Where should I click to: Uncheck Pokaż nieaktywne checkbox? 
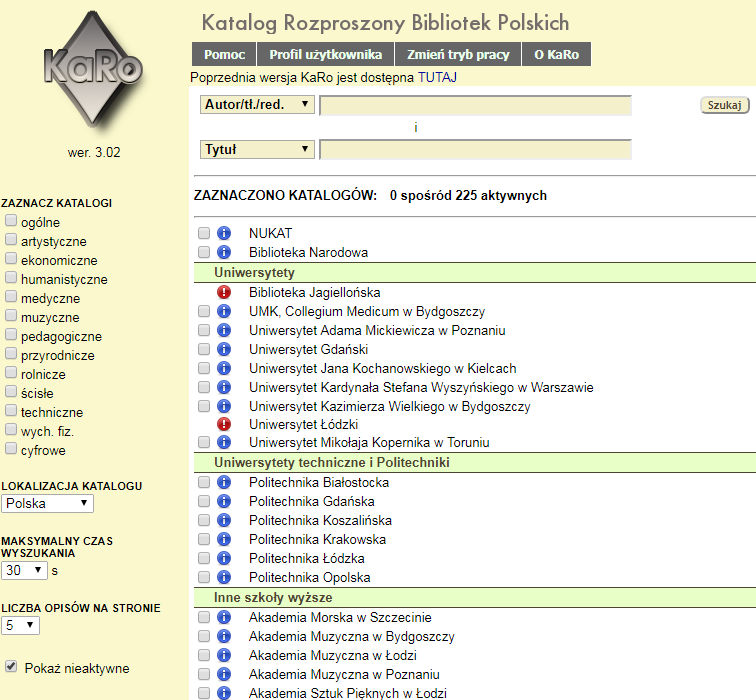point(11,667)
